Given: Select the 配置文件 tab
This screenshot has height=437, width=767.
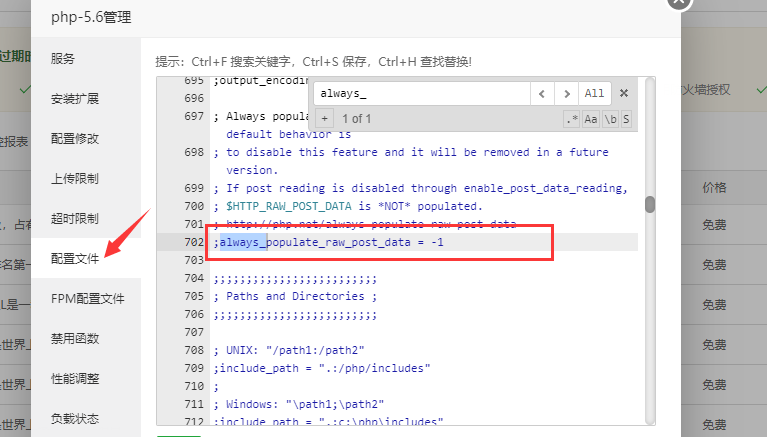Looking at the screenshot, I should tap(86, 258).
